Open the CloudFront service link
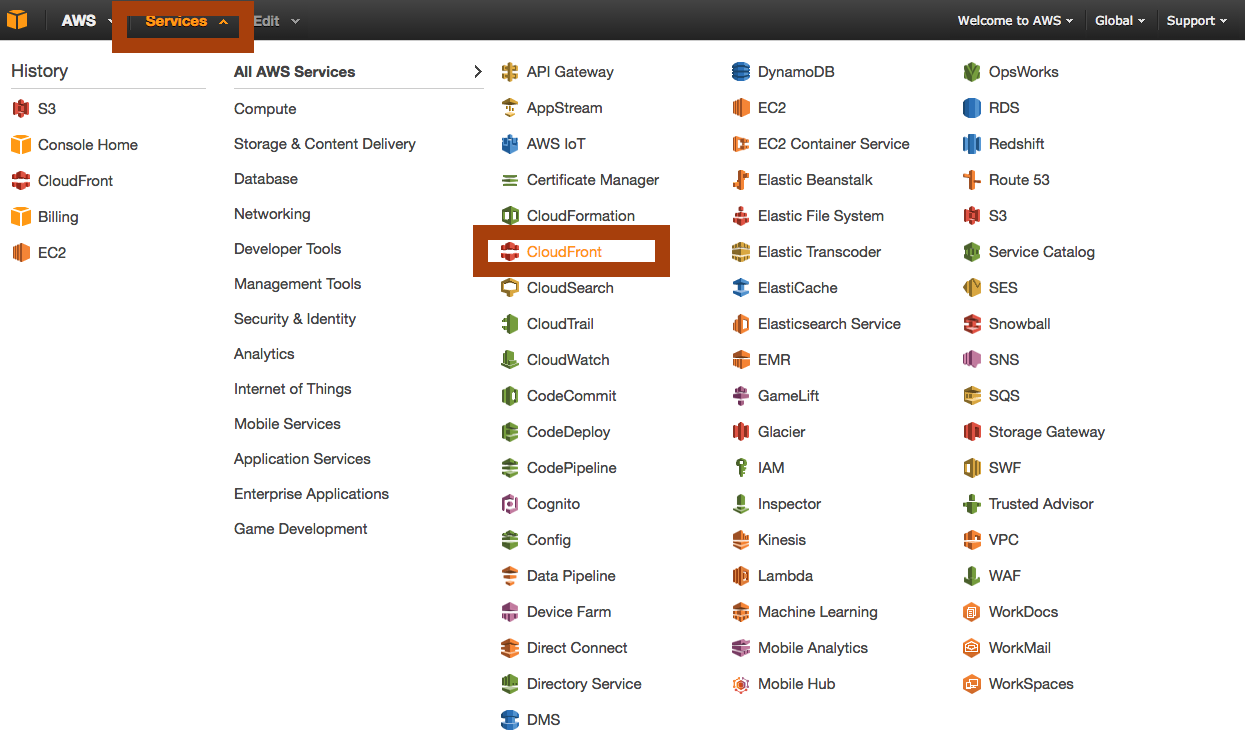Image resolution: width=1245 pixels, height=751 pixels. (565, 252)
